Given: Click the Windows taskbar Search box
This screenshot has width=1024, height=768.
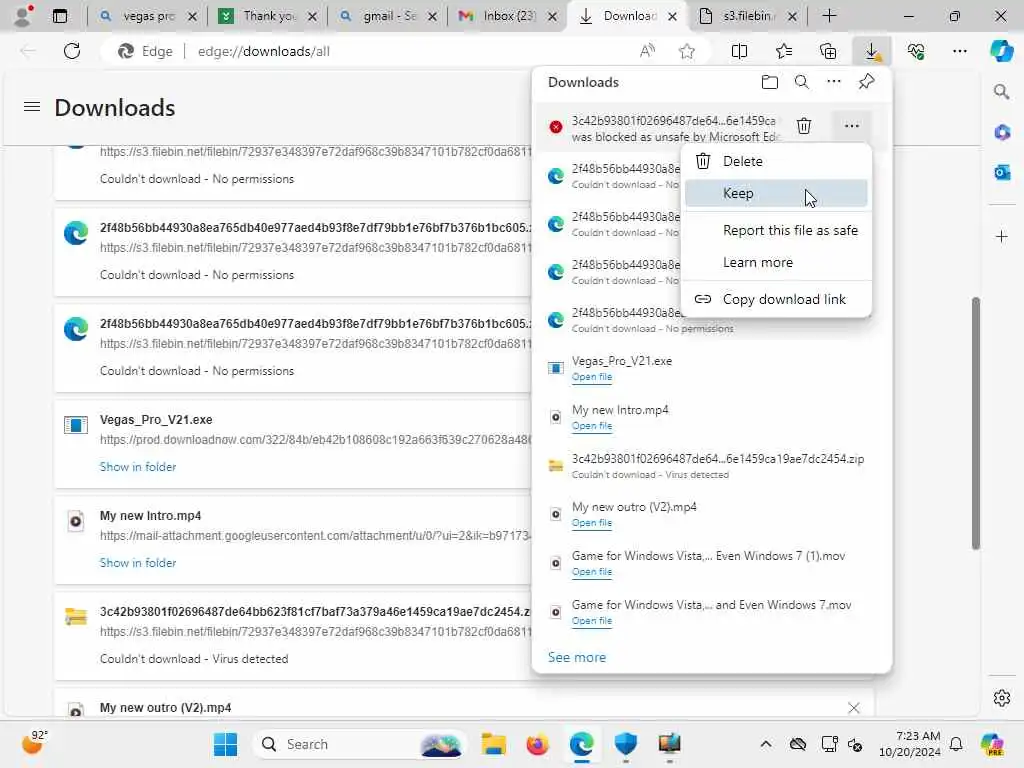Looking at the screenshot, I should (x=359, y=744).
